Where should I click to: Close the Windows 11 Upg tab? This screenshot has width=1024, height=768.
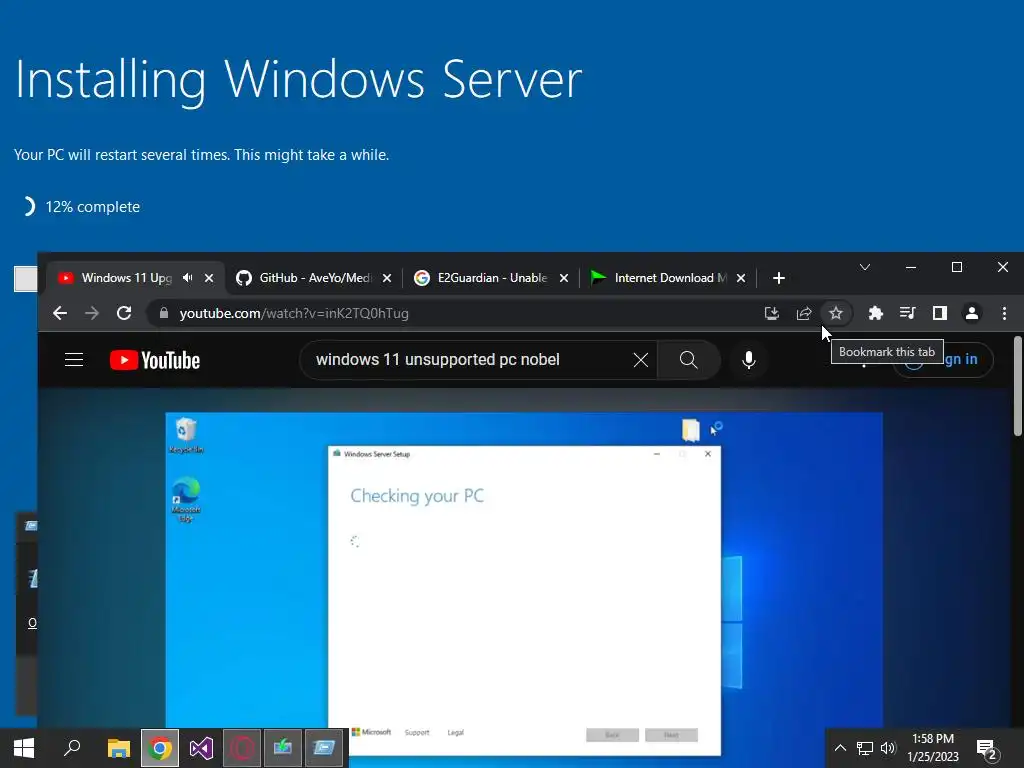[x=209, y=278]
